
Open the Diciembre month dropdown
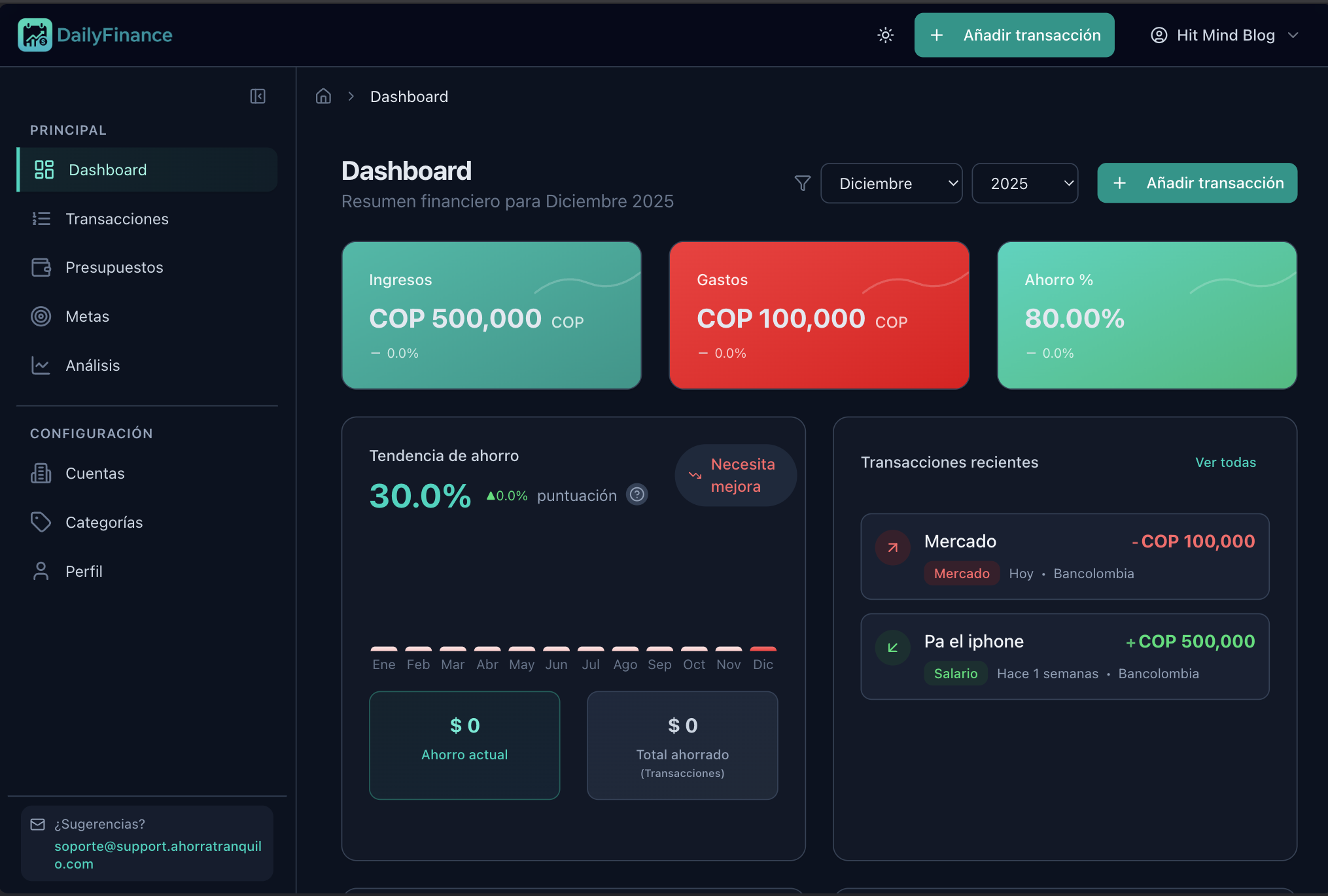point(891,183)
